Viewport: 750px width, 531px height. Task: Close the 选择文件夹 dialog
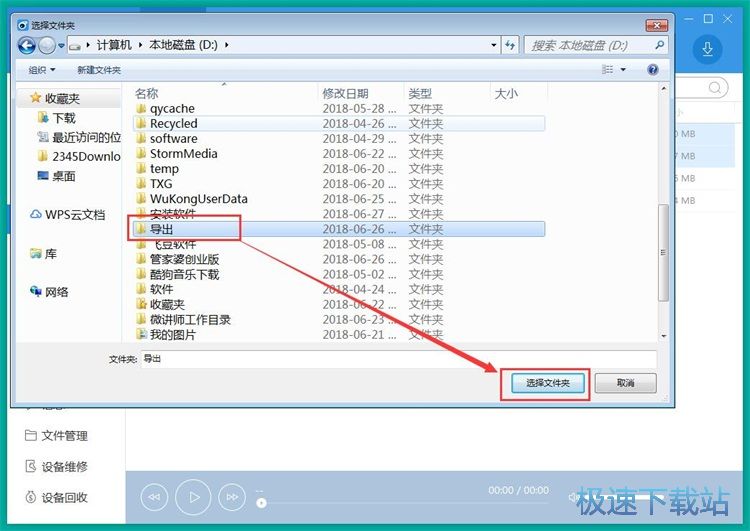coord(656,25)
